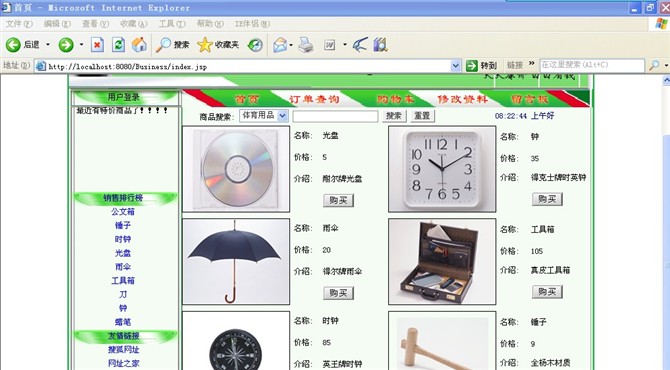
Task: Open 雨伞 link in sales ranking
Action: (x=123, y=267)
